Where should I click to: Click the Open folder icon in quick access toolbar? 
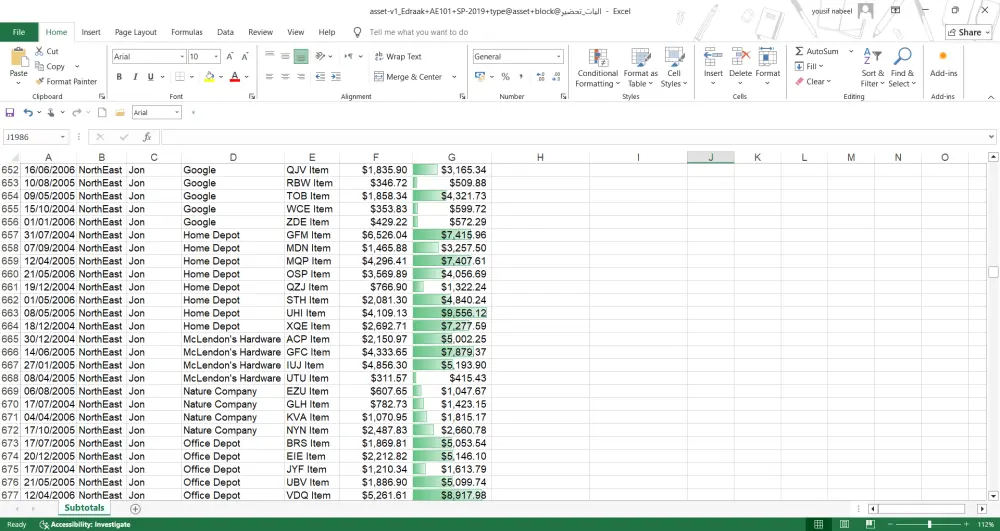120,113
